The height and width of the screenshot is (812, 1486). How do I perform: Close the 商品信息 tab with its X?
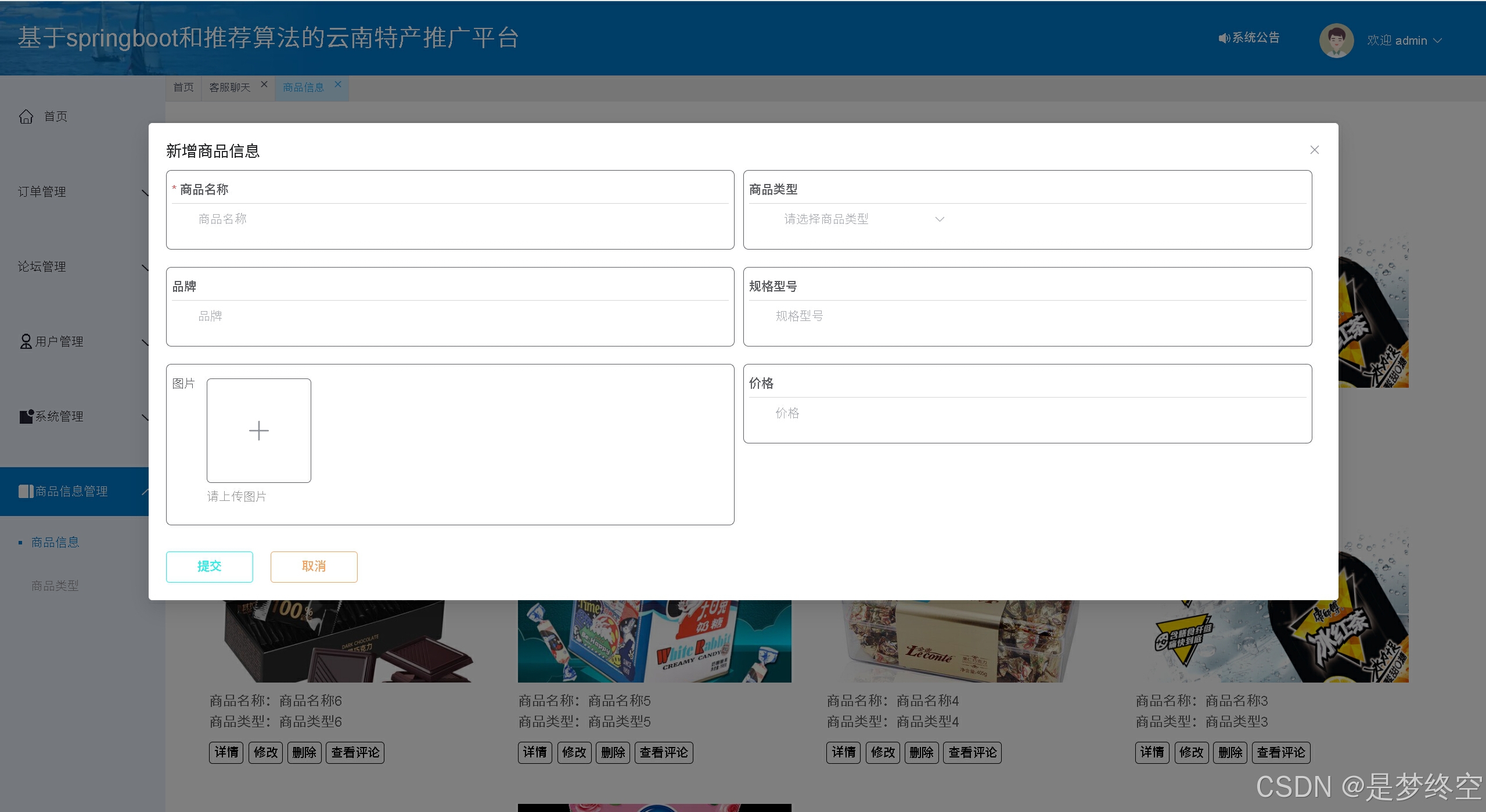[338, 84]
